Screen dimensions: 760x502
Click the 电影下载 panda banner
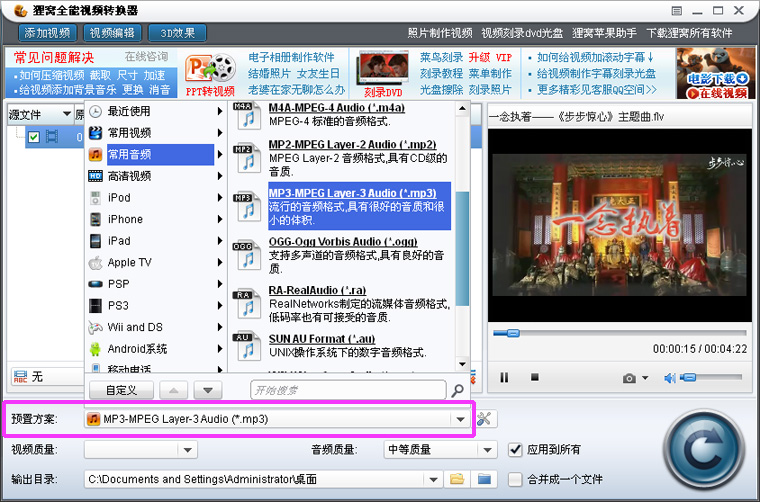[716, 73]
